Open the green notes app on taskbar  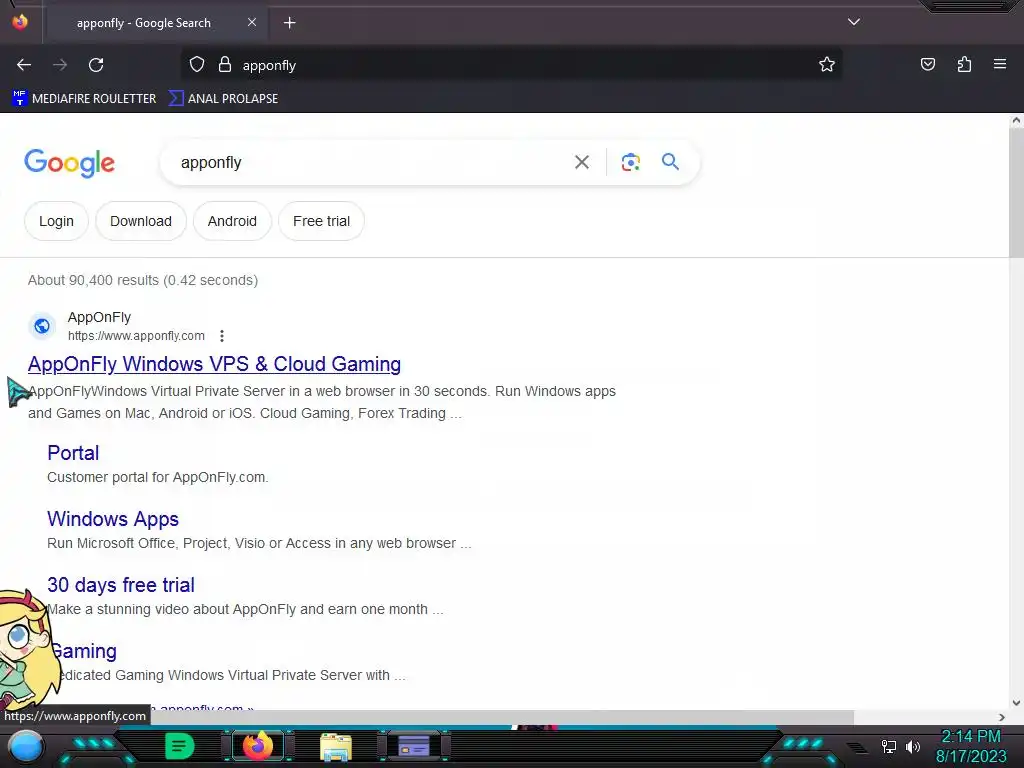coord(180,746)
